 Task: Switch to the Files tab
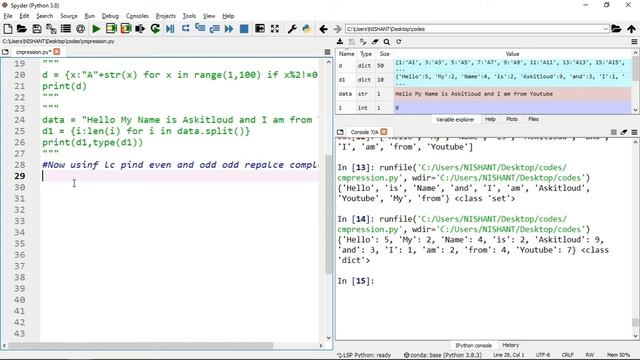533,119
